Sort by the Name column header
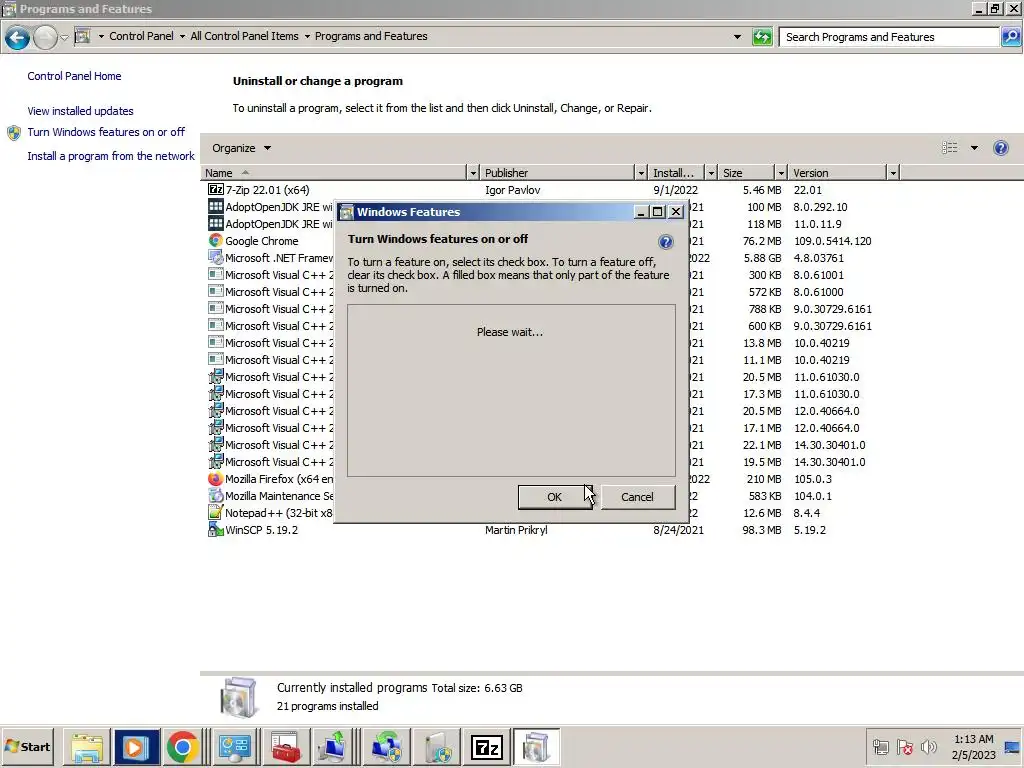 pyautogui.click(x=334, y=172)
